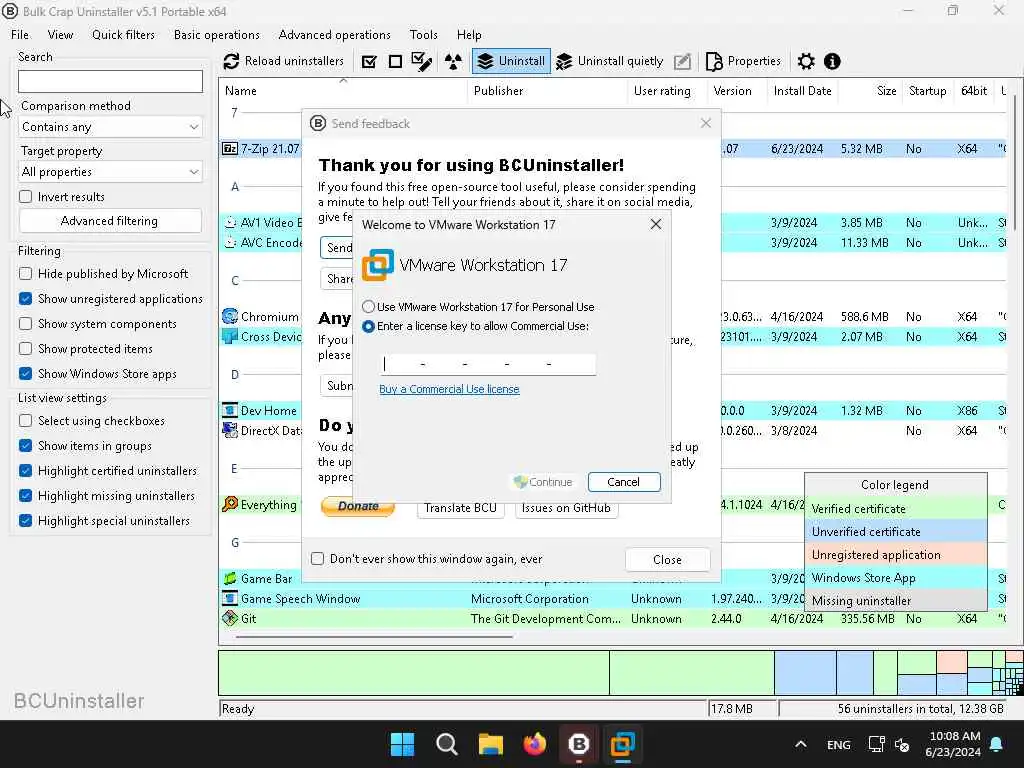
Task: Open the Advanced operations menu
Action: [334, 35]
